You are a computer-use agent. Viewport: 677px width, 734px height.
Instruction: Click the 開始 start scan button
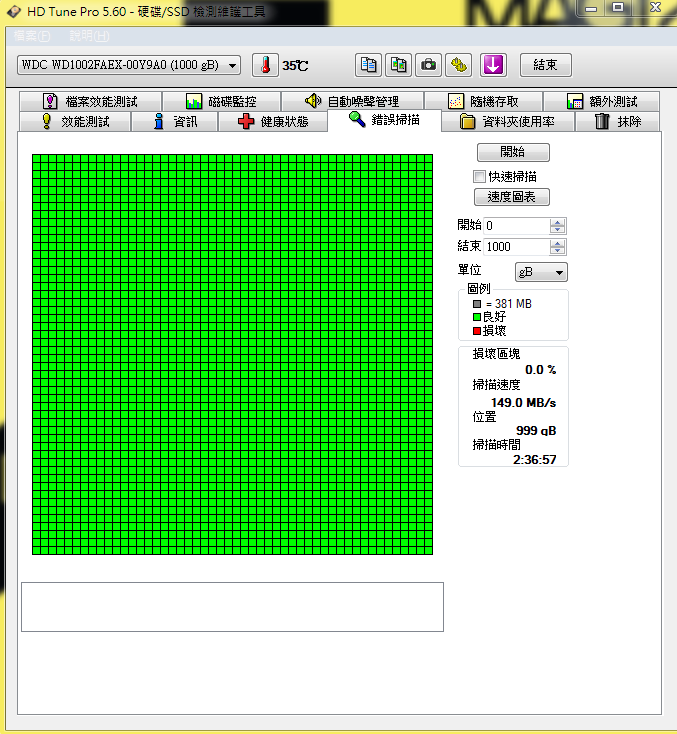[513, 152]
